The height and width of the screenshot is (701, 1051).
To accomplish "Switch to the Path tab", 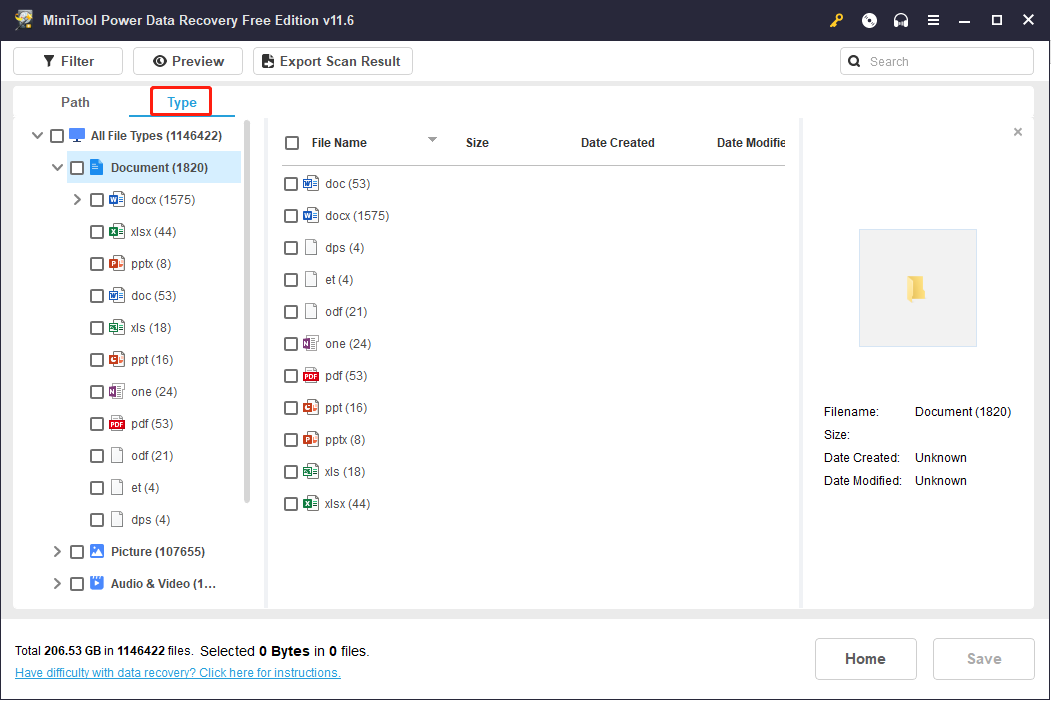I will [75, 102].
